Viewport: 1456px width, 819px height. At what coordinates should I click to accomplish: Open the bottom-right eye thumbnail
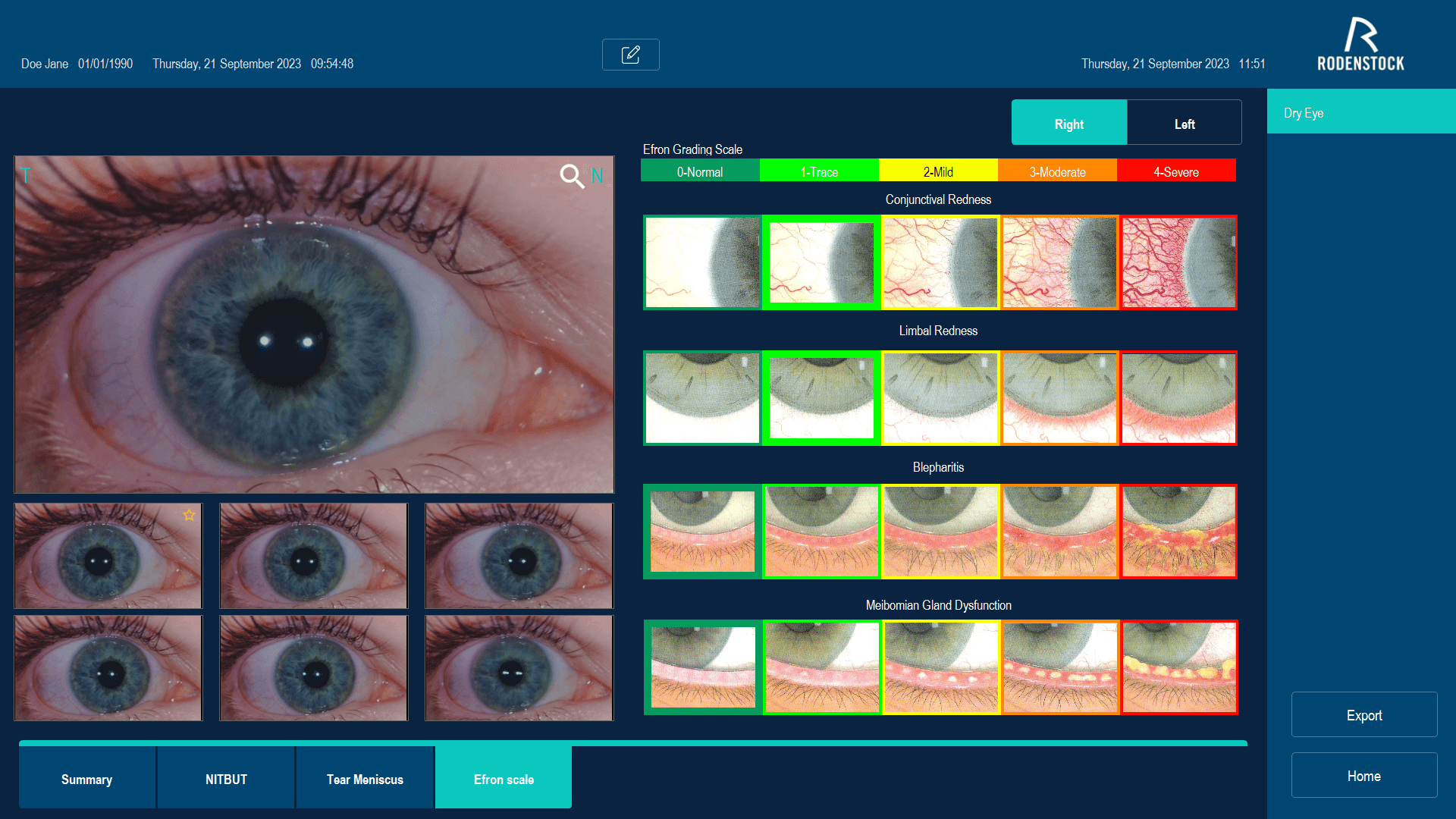click(x=519, y=668)
